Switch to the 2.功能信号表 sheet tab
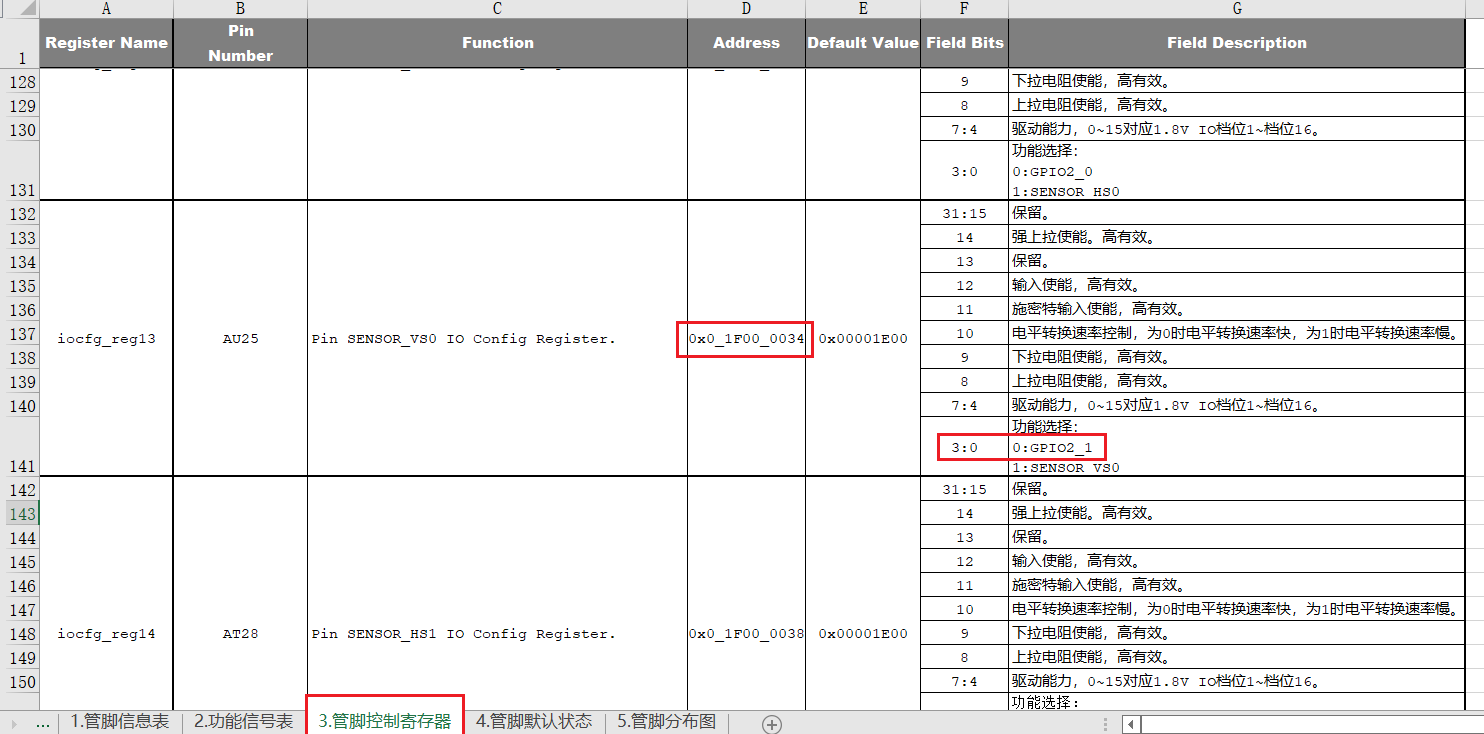1484x734 pixels. coord(244,722)
